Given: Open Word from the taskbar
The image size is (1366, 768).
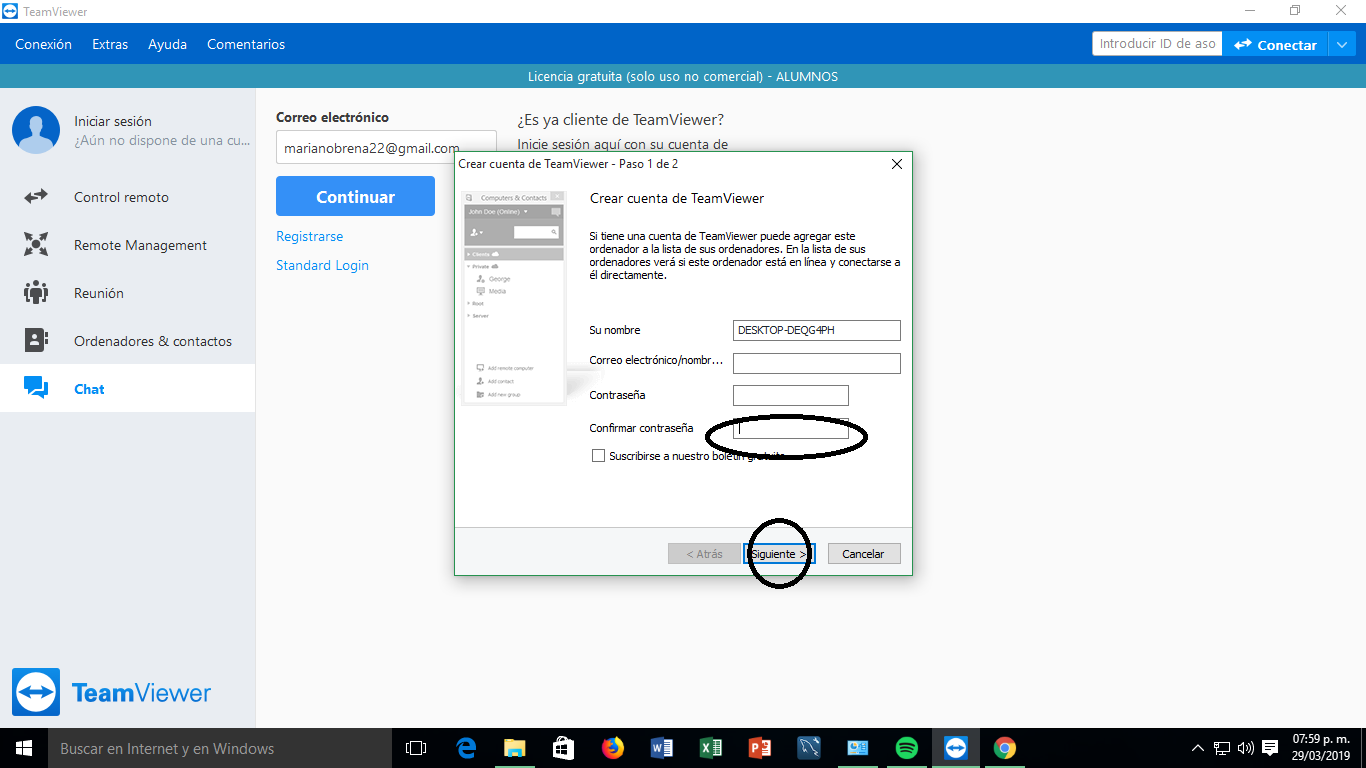Looking at the screenshot, I should click(662, 748).
